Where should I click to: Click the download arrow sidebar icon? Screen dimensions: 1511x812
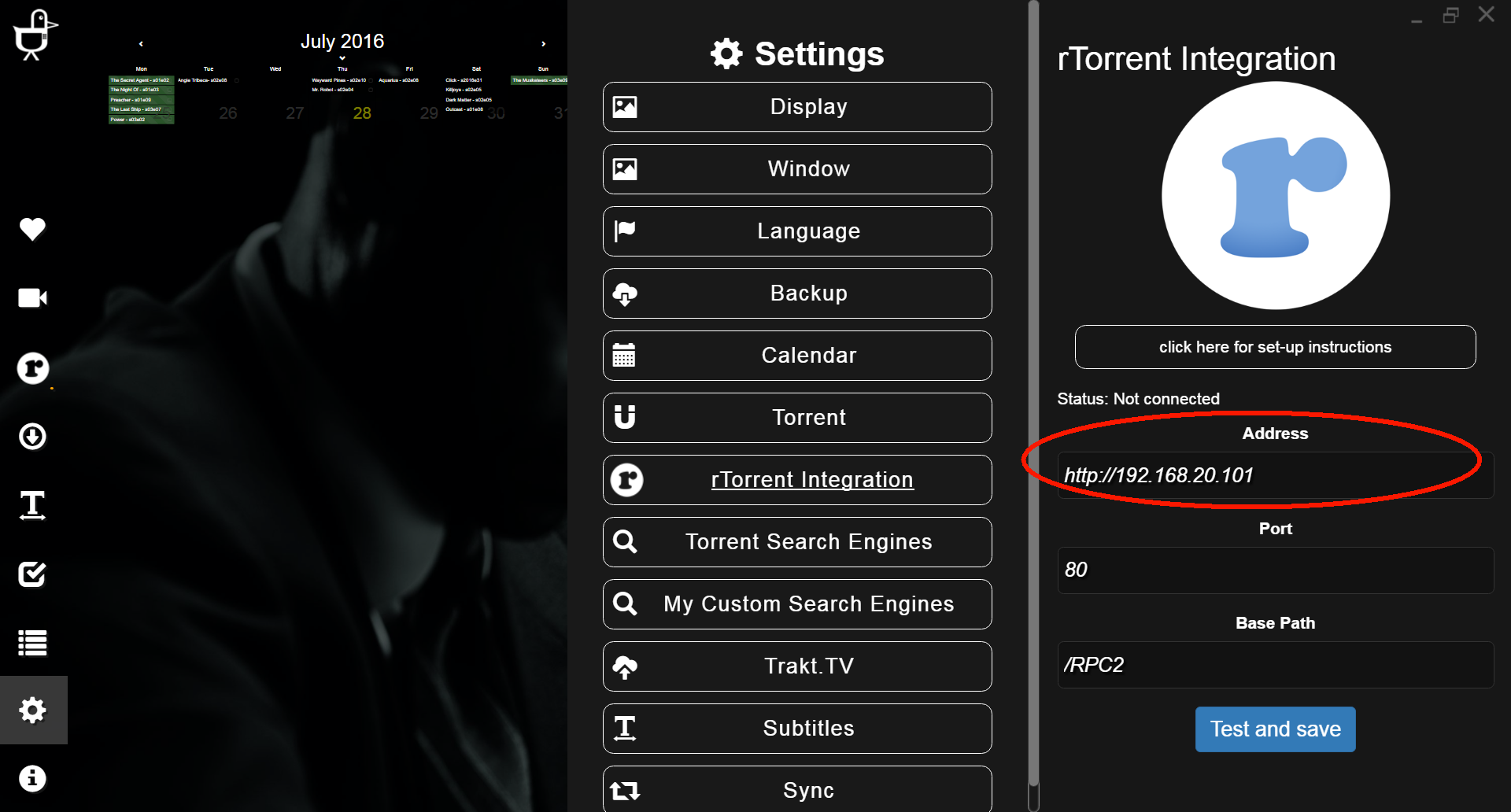pos(32,436)
